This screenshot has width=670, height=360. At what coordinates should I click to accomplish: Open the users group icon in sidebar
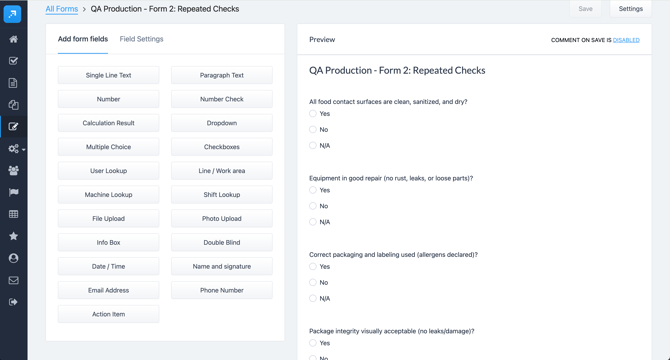13,170
